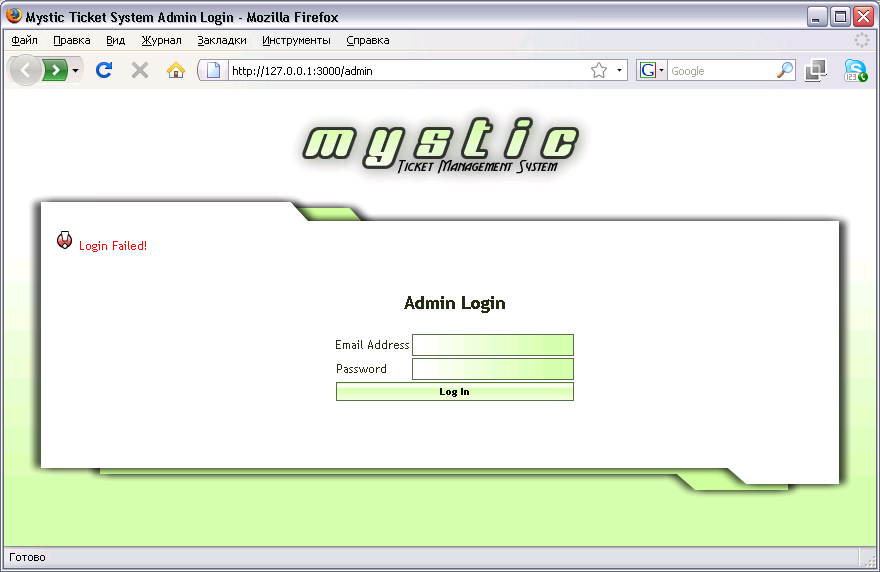Click the Password label text
880x572 pixels.
[361, 369]
